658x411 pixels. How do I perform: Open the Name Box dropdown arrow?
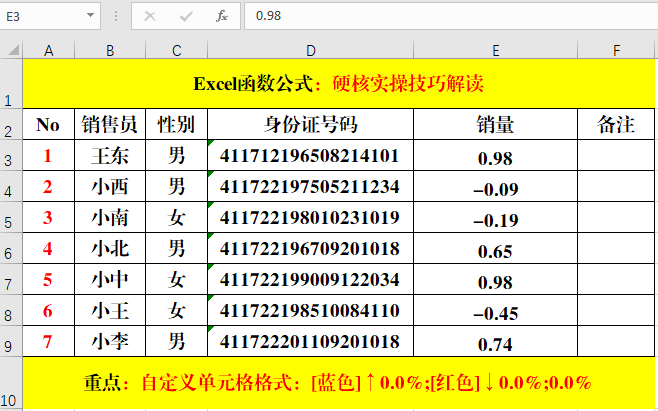click(x=91, y=16)
